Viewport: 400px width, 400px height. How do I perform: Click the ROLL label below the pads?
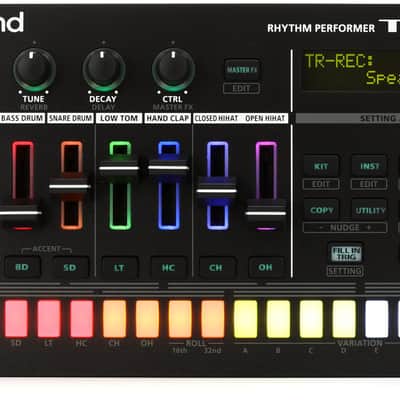(196, 343)
